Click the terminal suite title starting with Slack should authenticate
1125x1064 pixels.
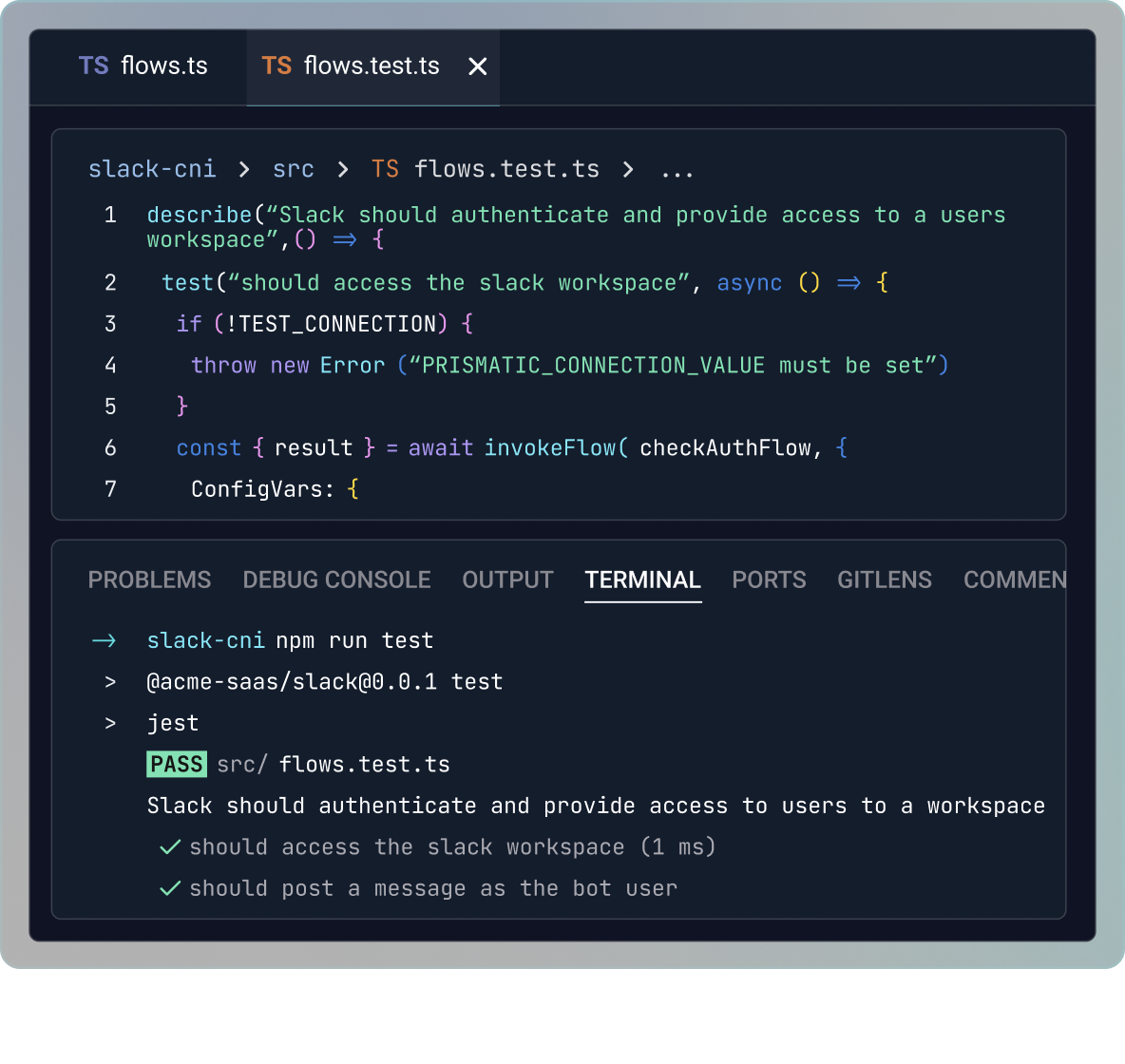click(596, 806)
